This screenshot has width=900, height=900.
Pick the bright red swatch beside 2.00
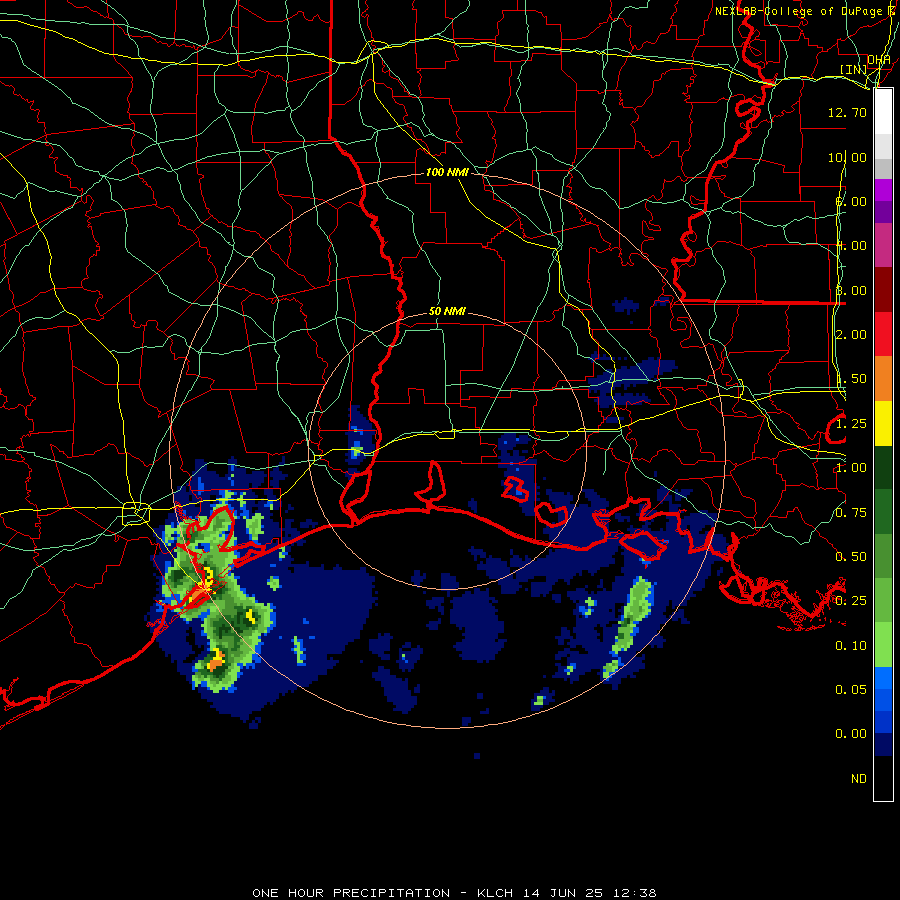tap(883, 334)
